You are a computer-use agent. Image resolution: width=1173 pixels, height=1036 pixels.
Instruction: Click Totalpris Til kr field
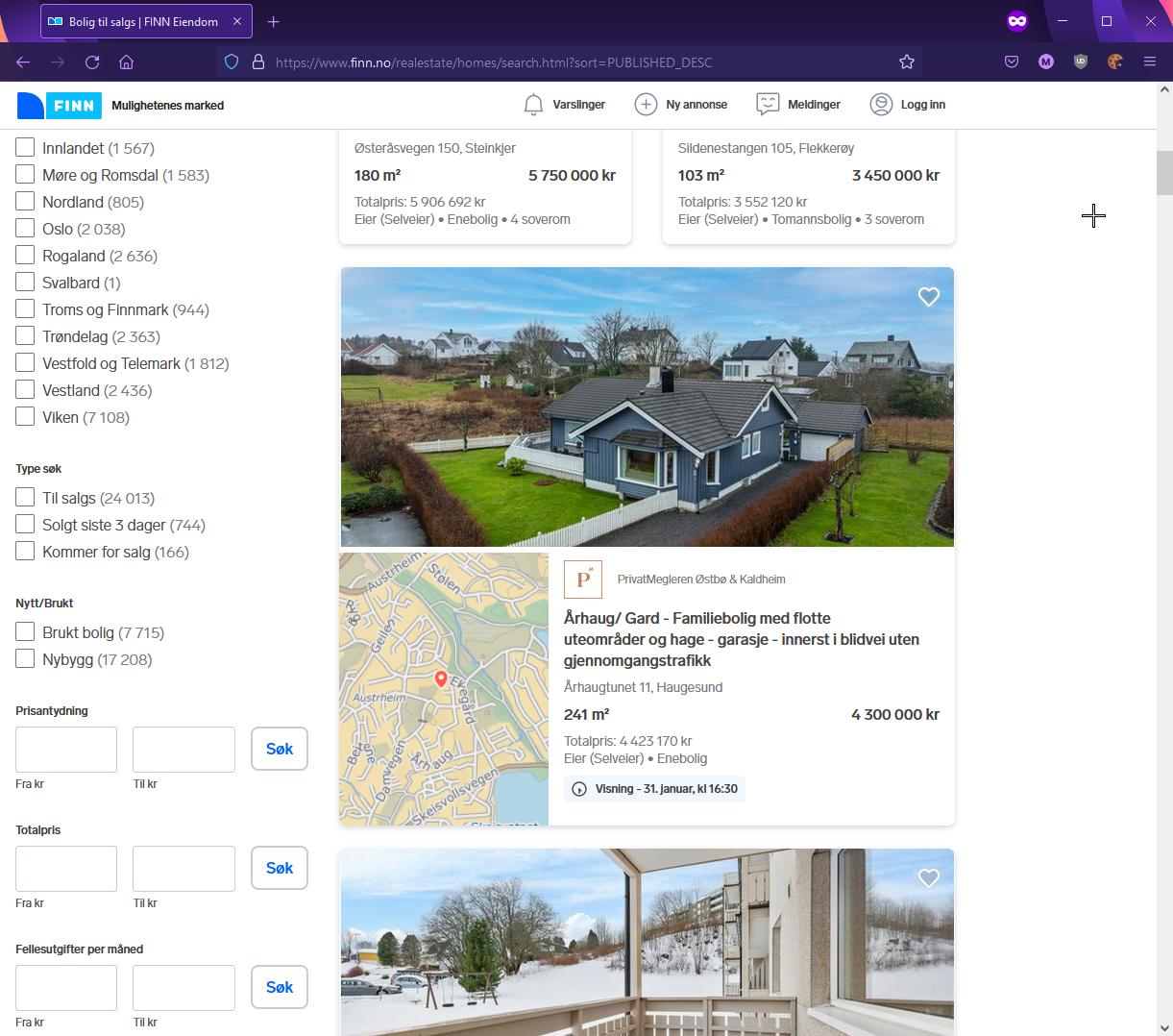[x=183, y=869]
